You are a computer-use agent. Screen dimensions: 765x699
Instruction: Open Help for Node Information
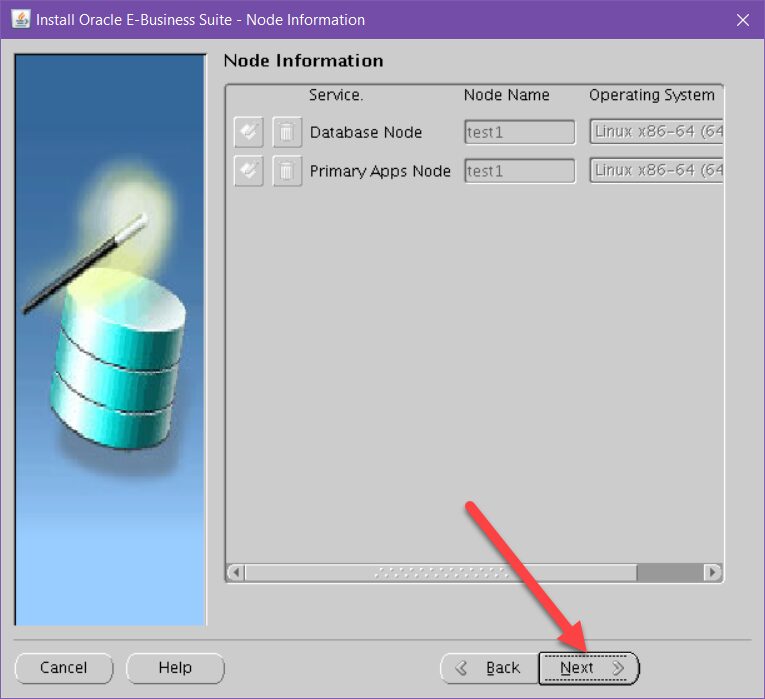click(x=175, y=668)
